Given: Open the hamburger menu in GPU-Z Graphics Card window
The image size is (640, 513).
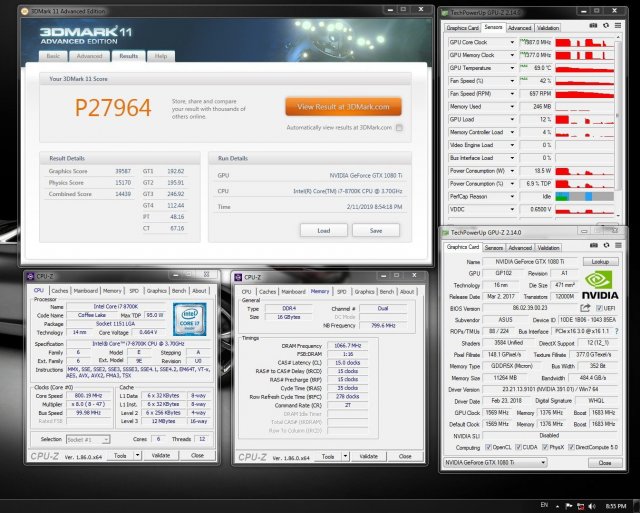Looking at the screenshot, I should point(618,245).
